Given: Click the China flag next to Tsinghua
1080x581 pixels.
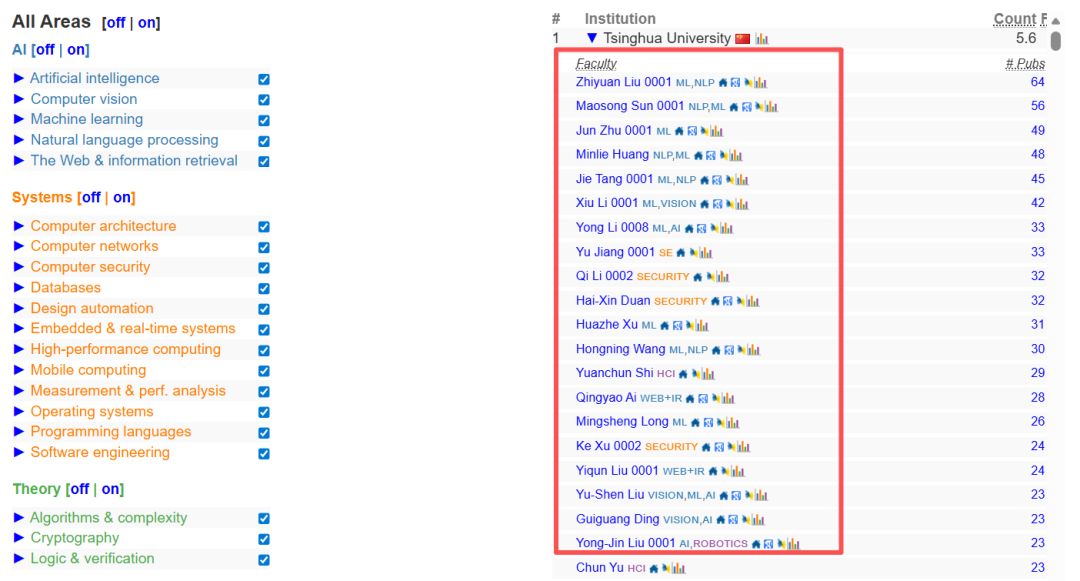Looking at the screenshot, I should (742, 39).
